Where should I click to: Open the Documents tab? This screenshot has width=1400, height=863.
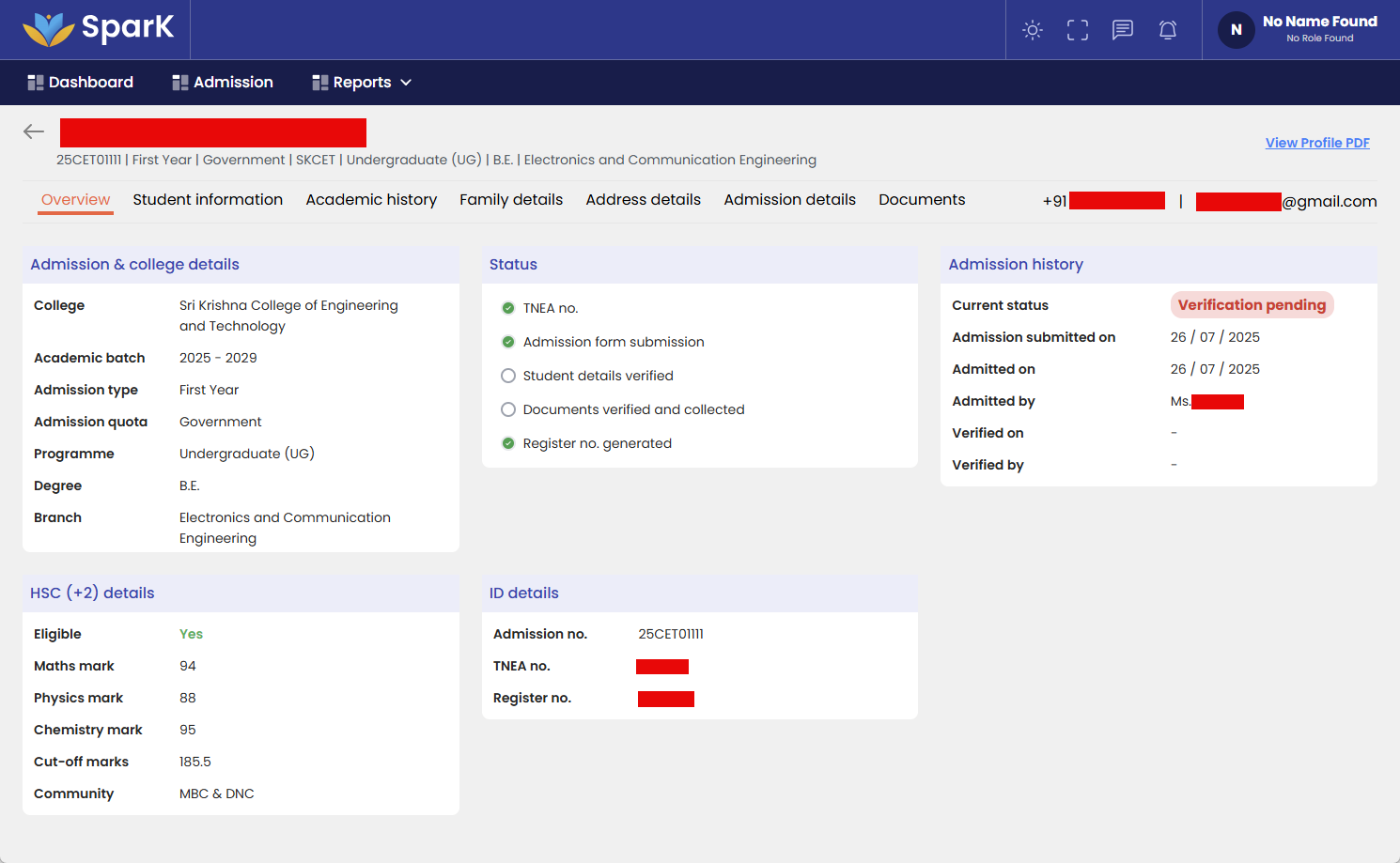[x=922, y=199]
